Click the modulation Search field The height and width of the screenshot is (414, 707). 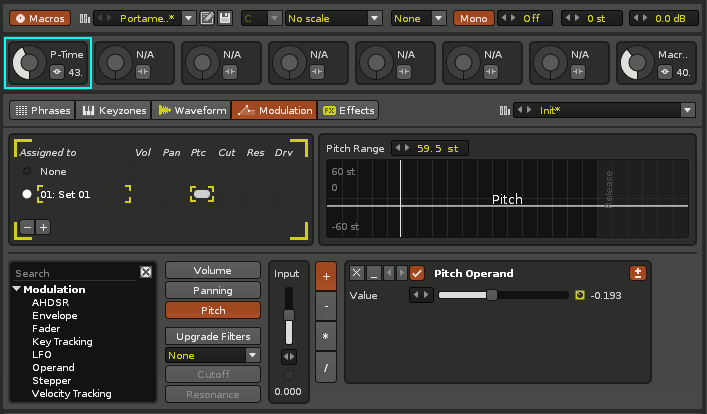[x=76, y=273]
